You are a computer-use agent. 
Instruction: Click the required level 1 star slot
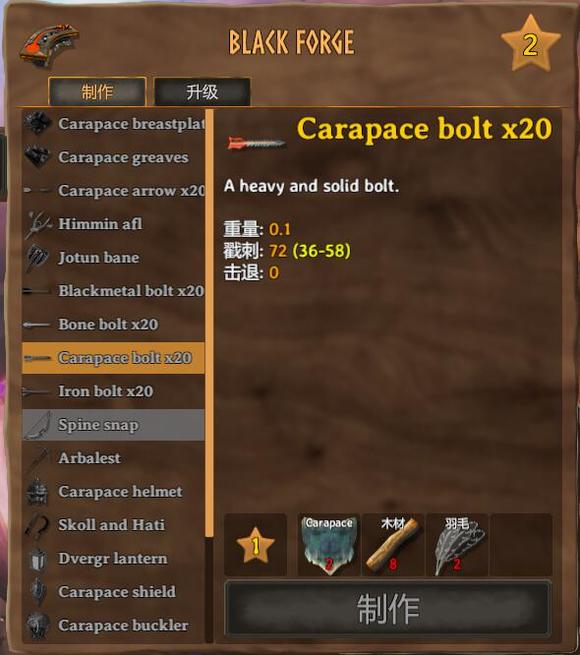click(x=255, y=545)
